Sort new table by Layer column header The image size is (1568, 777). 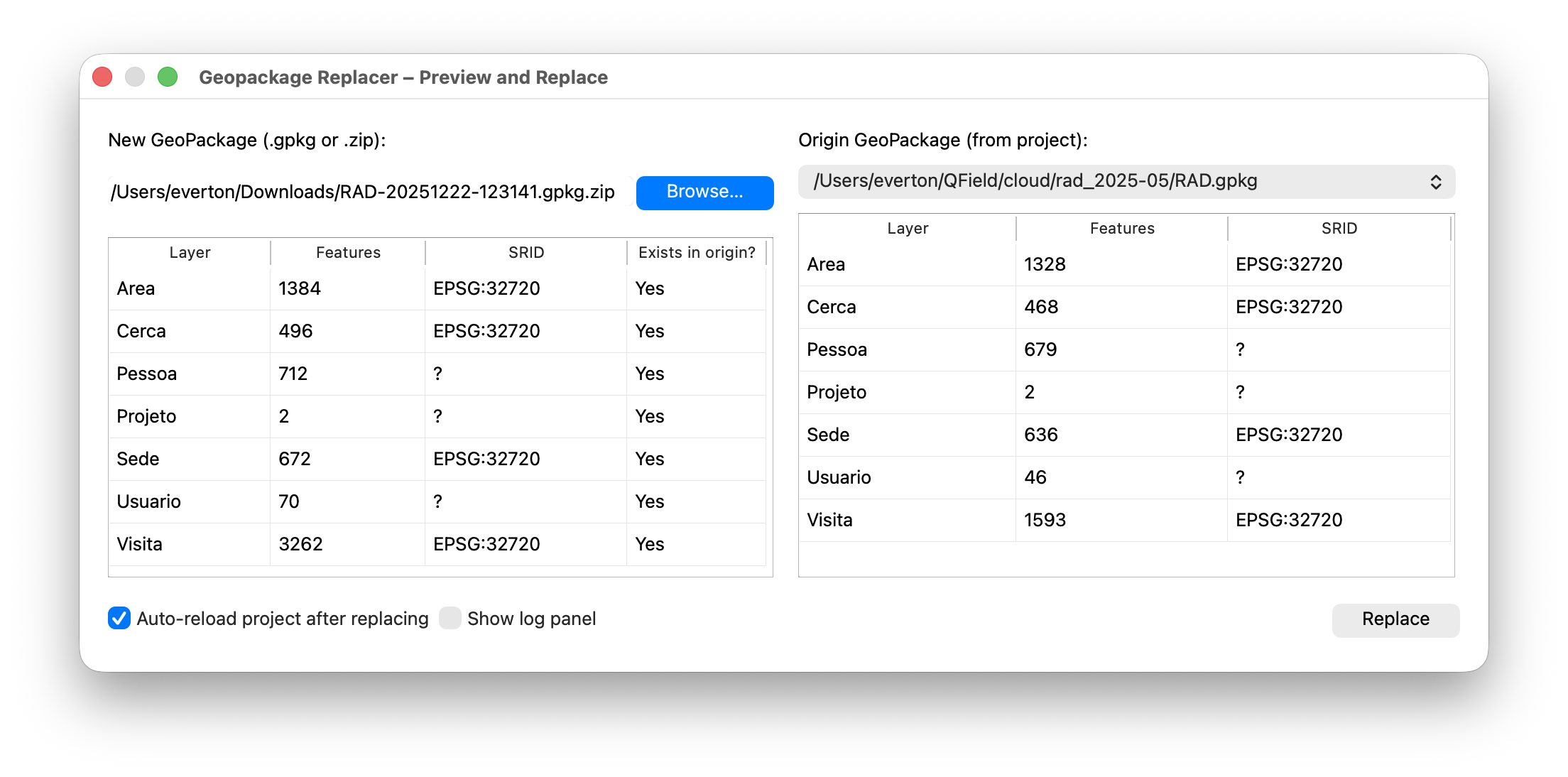190,253
